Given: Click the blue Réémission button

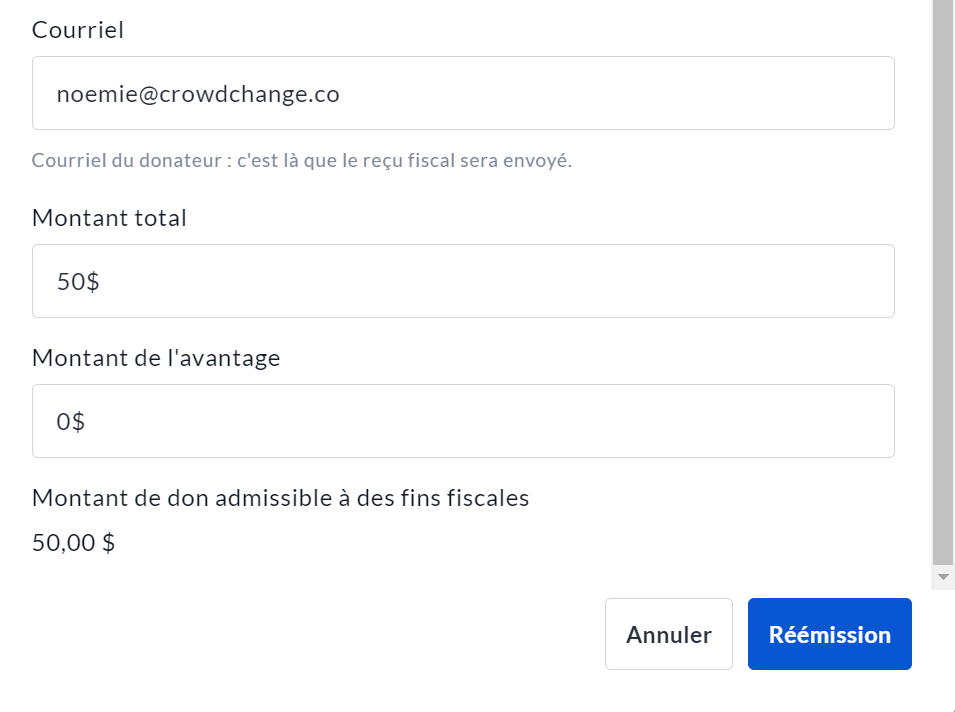Looking at the screenshot, I should 829,634.
